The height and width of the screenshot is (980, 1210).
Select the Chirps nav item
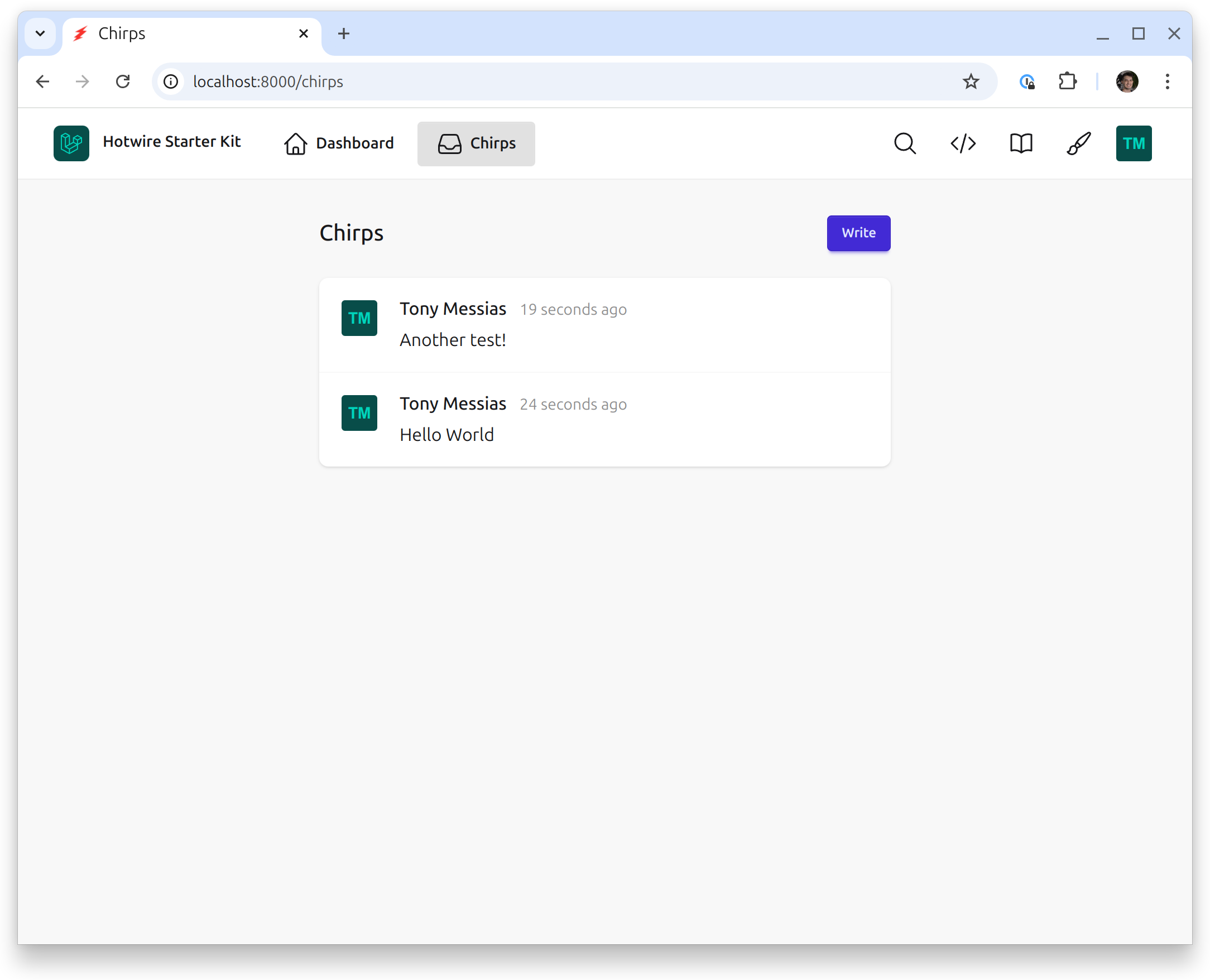coord(476,143)
